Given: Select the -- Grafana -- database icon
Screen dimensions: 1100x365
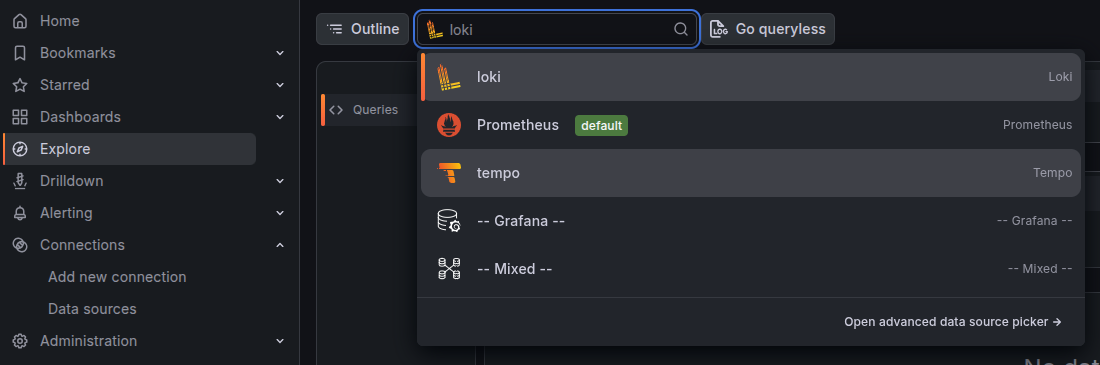Looking at the screenshot, I should click(x=449, y=221).
